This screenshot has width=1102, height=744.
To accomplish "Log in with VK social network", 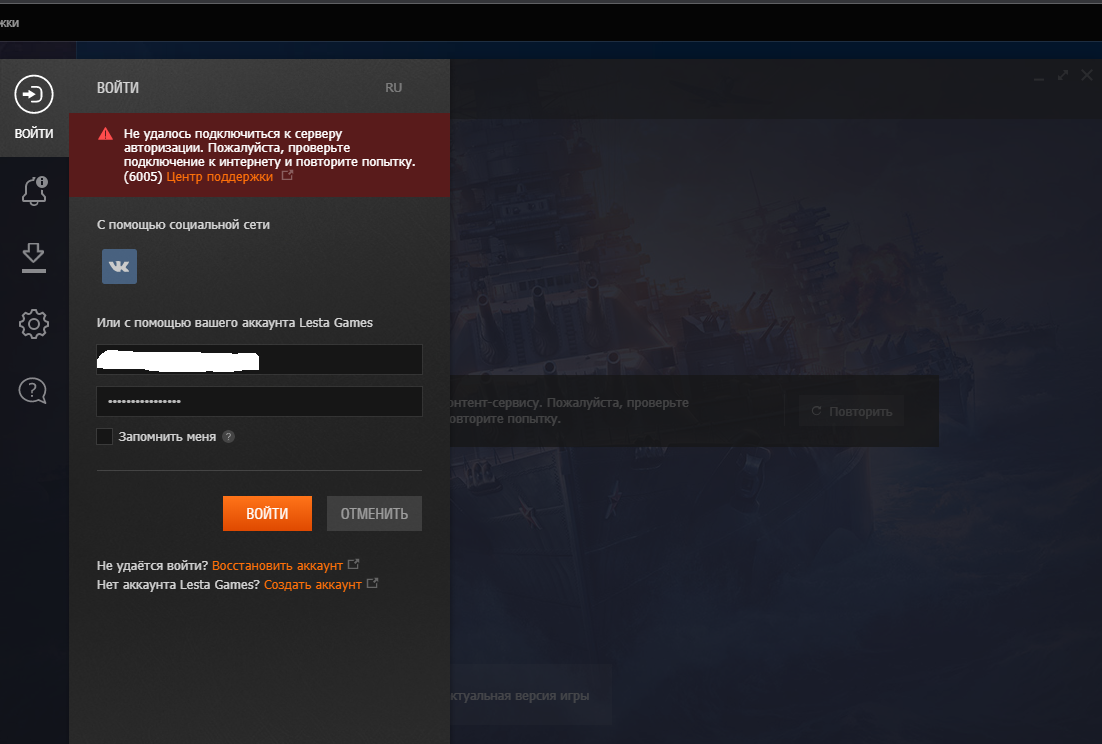I will tap(119, 266).
